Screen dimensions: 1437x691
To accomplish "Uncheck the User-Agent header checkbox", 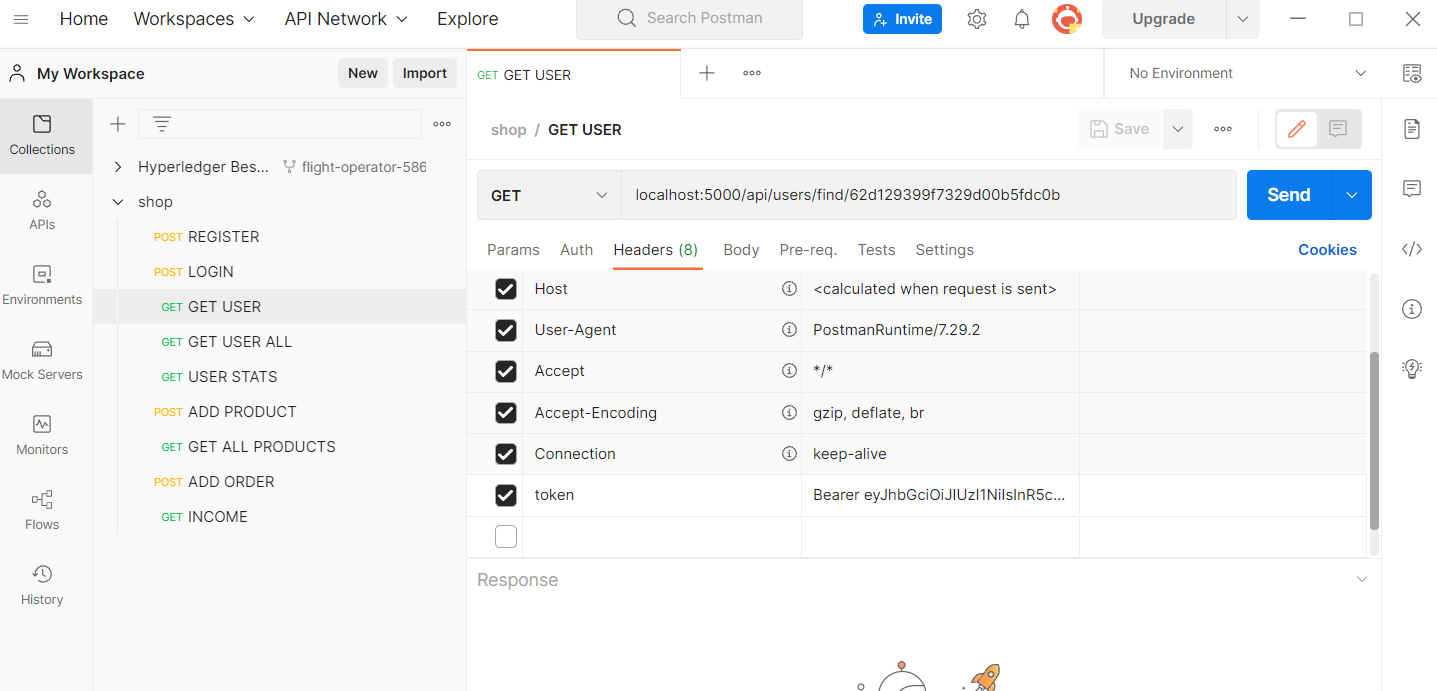I will tap(506, 330).
